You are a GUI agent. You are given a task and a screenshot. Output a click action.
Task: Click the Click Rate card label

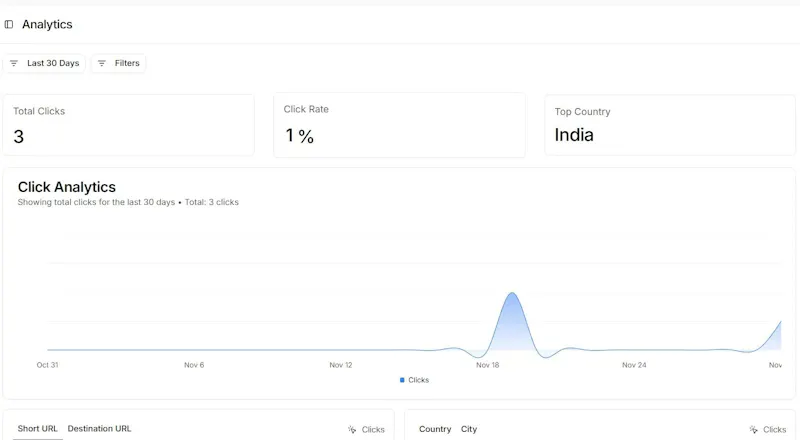306,109
